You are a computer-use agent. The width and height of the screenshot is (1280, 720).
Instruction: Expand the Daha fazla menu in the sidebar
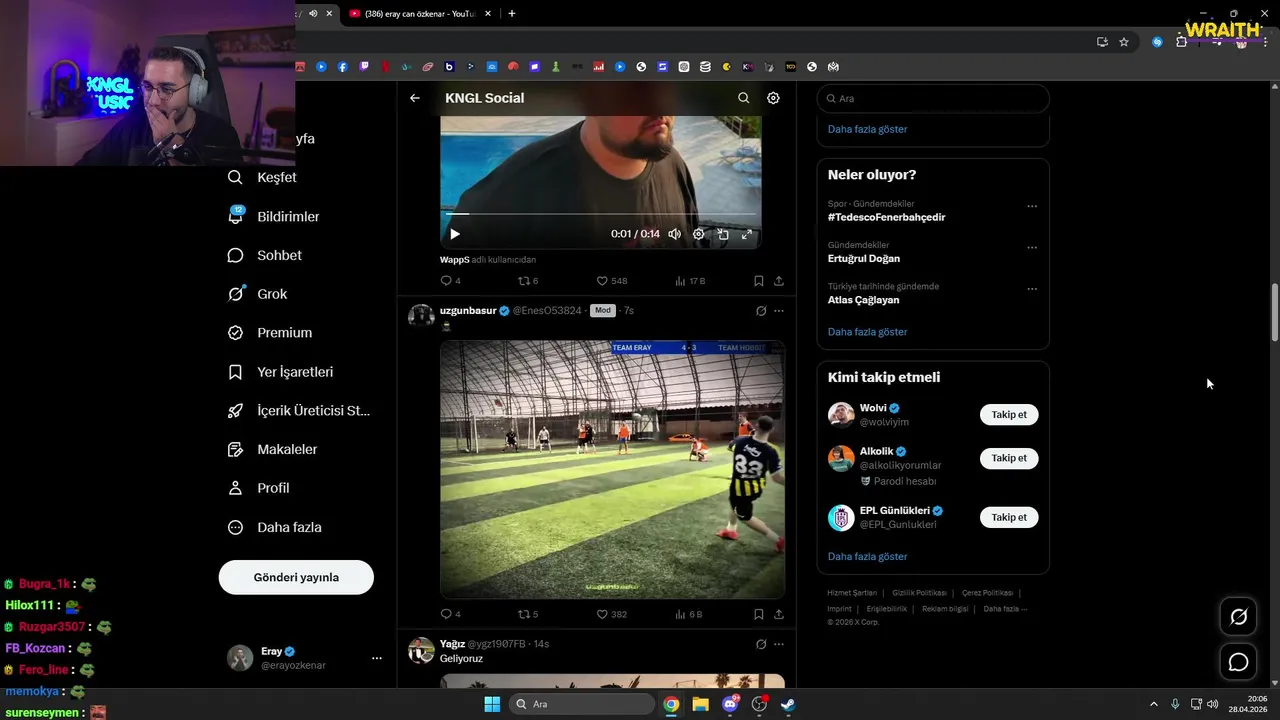tap(275, 527)
